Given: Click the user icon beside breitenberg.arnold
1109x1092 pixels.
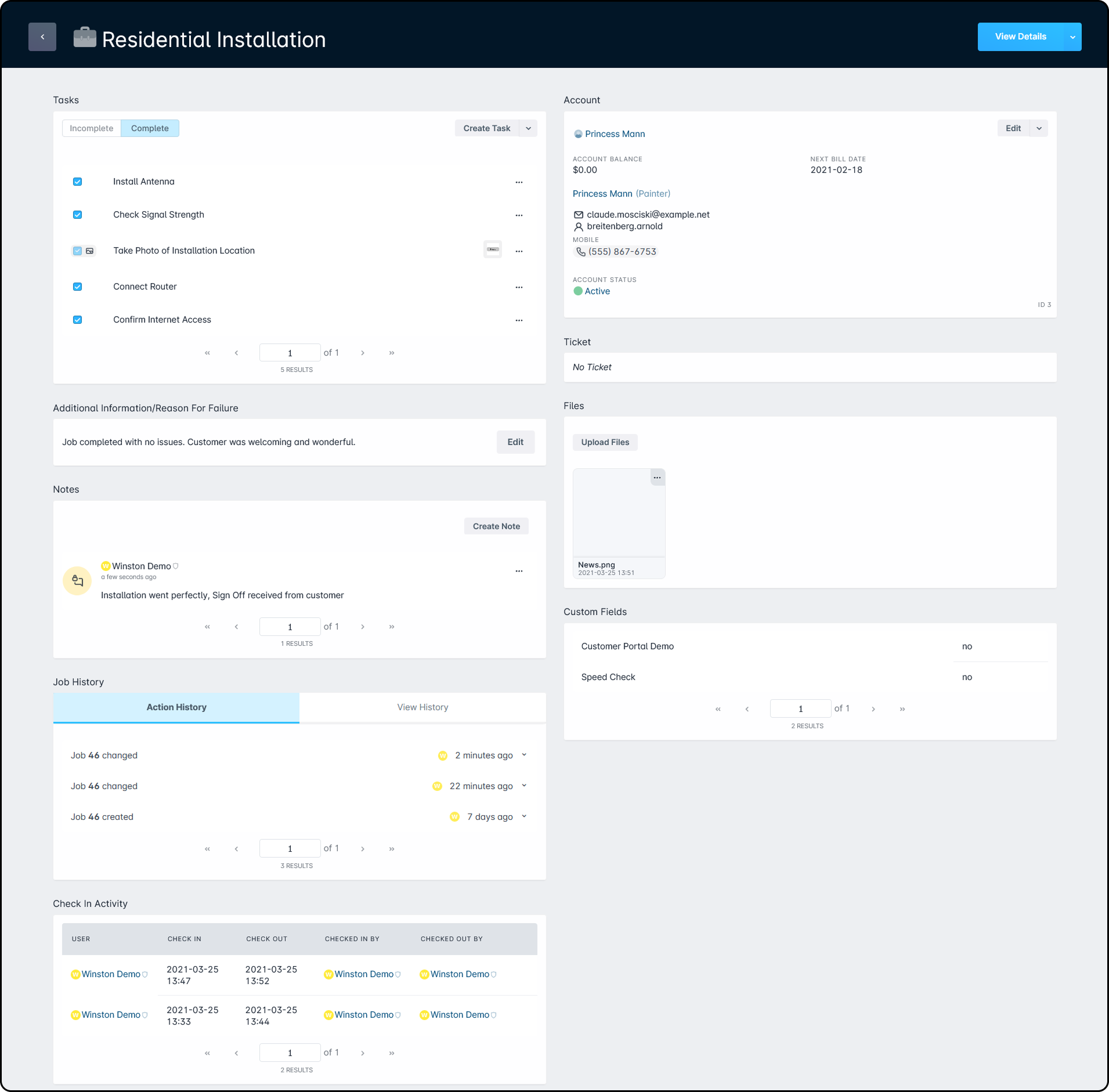Looking at the screenshot, I should click(579, 227).
